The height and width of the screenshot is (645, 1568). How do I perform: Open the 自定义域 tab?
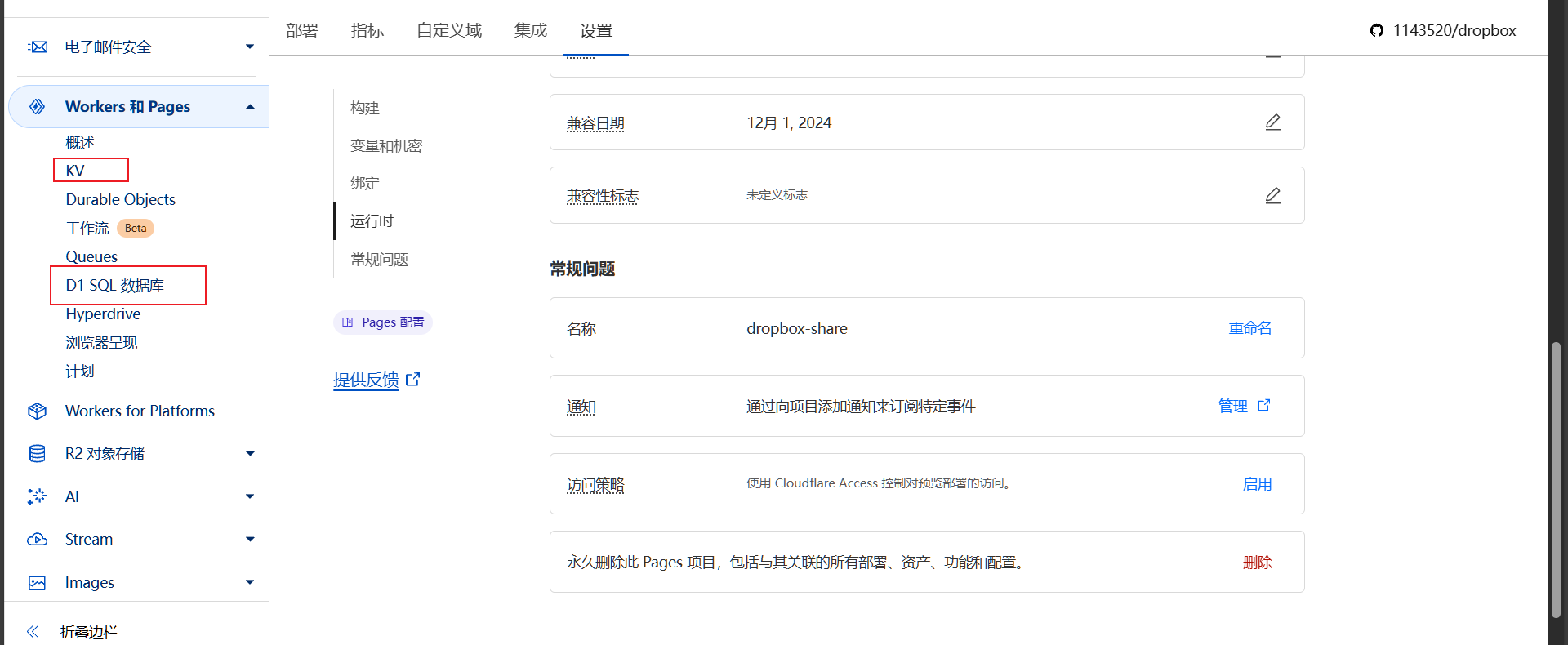(x=448, y=31)
